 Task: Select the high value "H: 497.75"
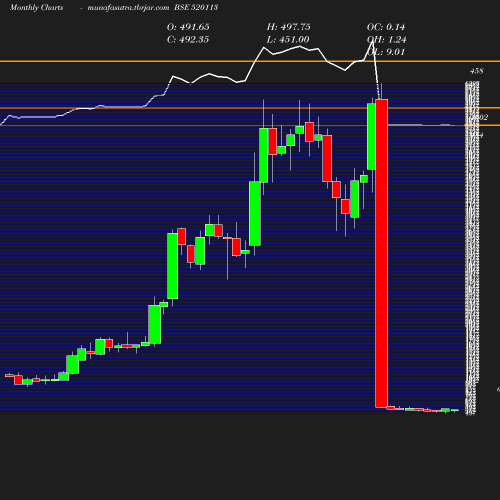(x=288, y=27)
